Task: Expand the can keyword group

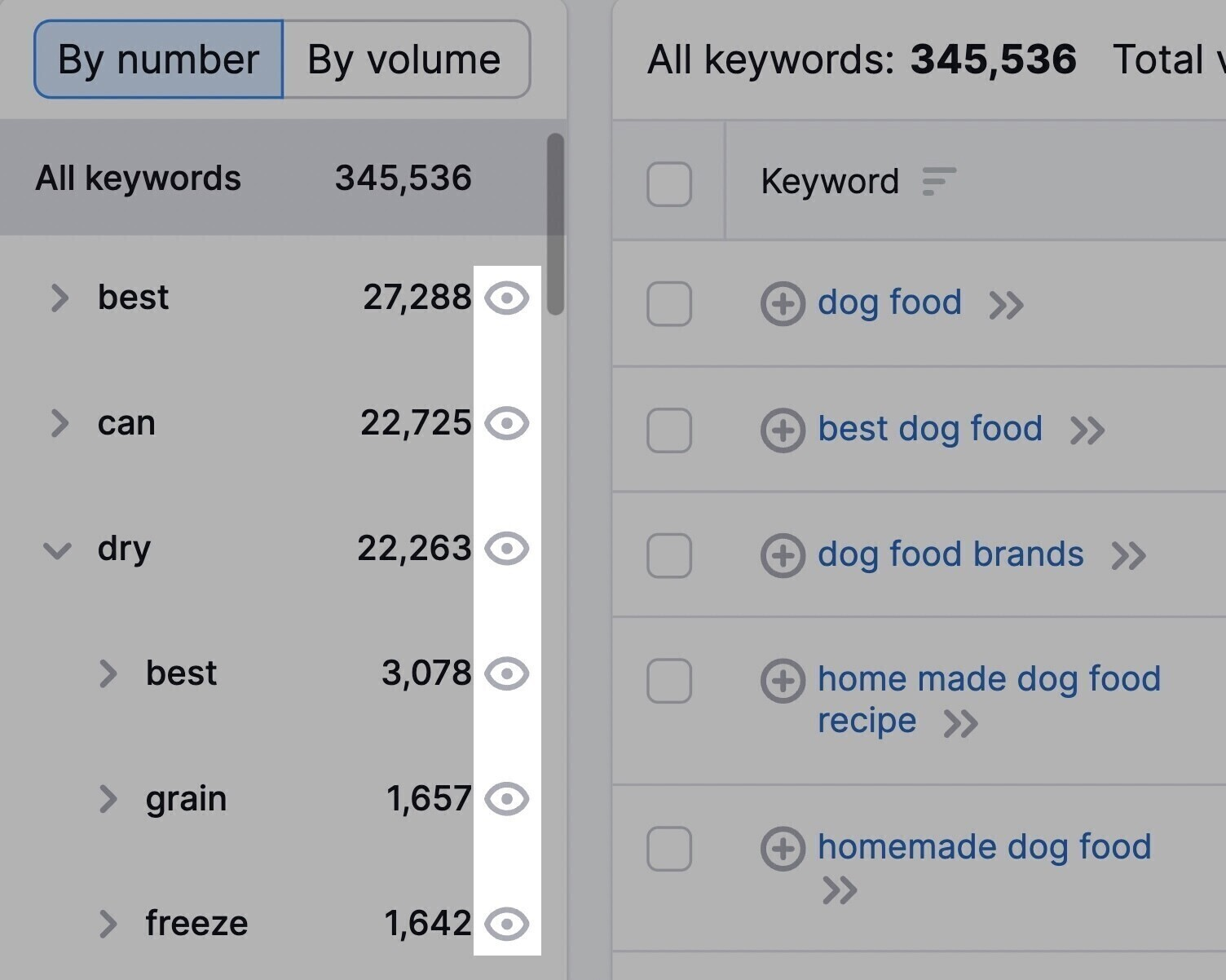Action: (x=59, y=424)
